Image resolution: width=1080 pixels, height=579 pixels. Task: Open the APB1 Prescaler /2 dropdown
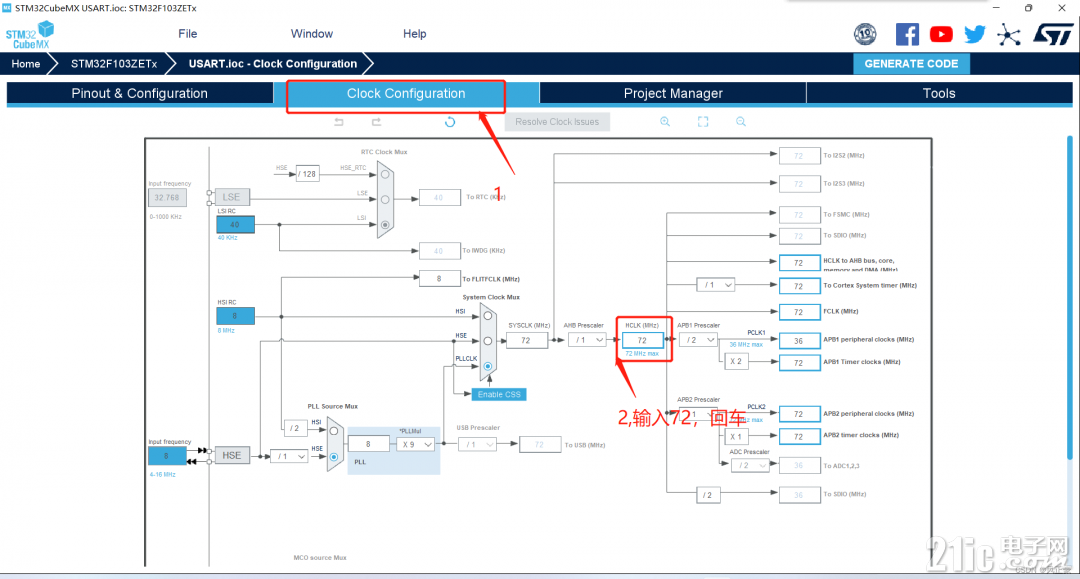698,340
